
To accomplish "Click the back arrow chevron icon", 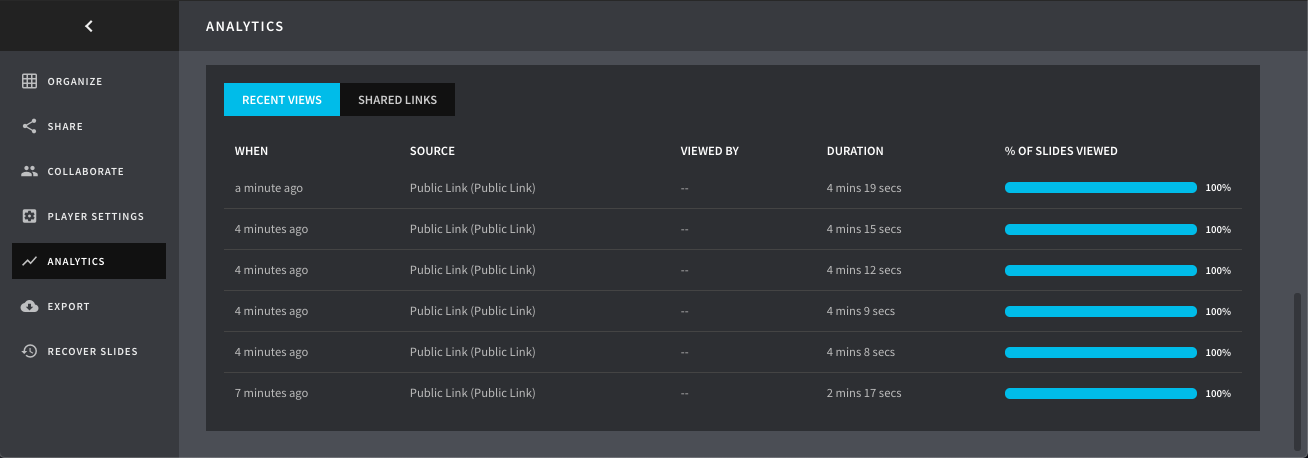I will (x=89, y=26).
